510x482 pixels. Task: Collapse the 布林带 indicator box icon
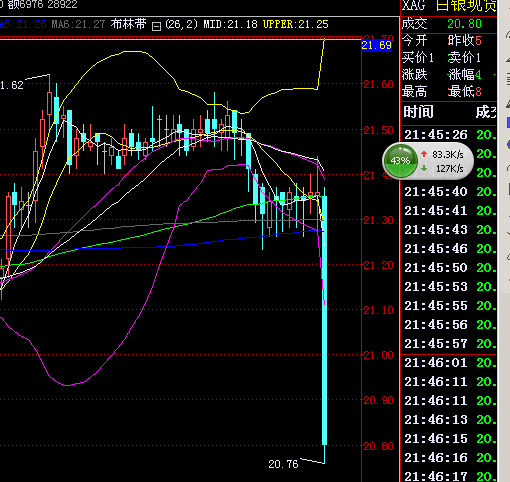click(156, 26)
